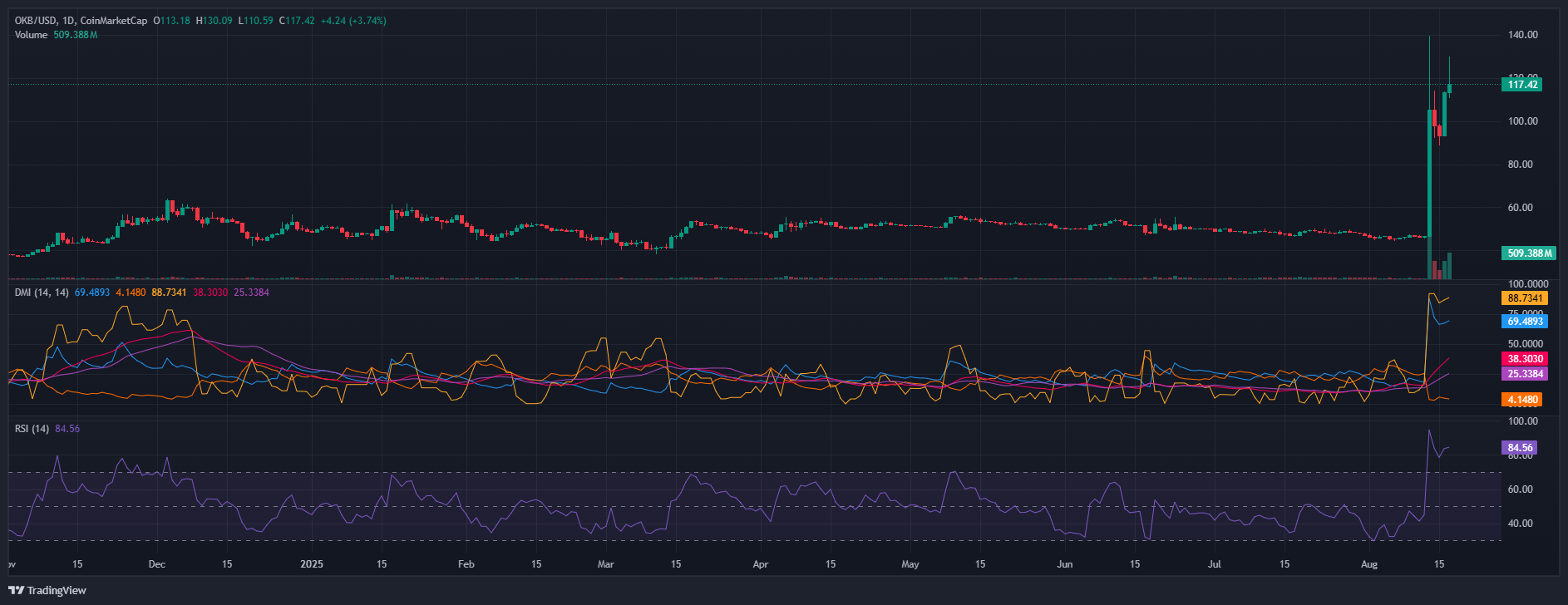Click DMI legend value 4.1480
The width and height of the screenshot is (1568, 605).
click(131, 293)
